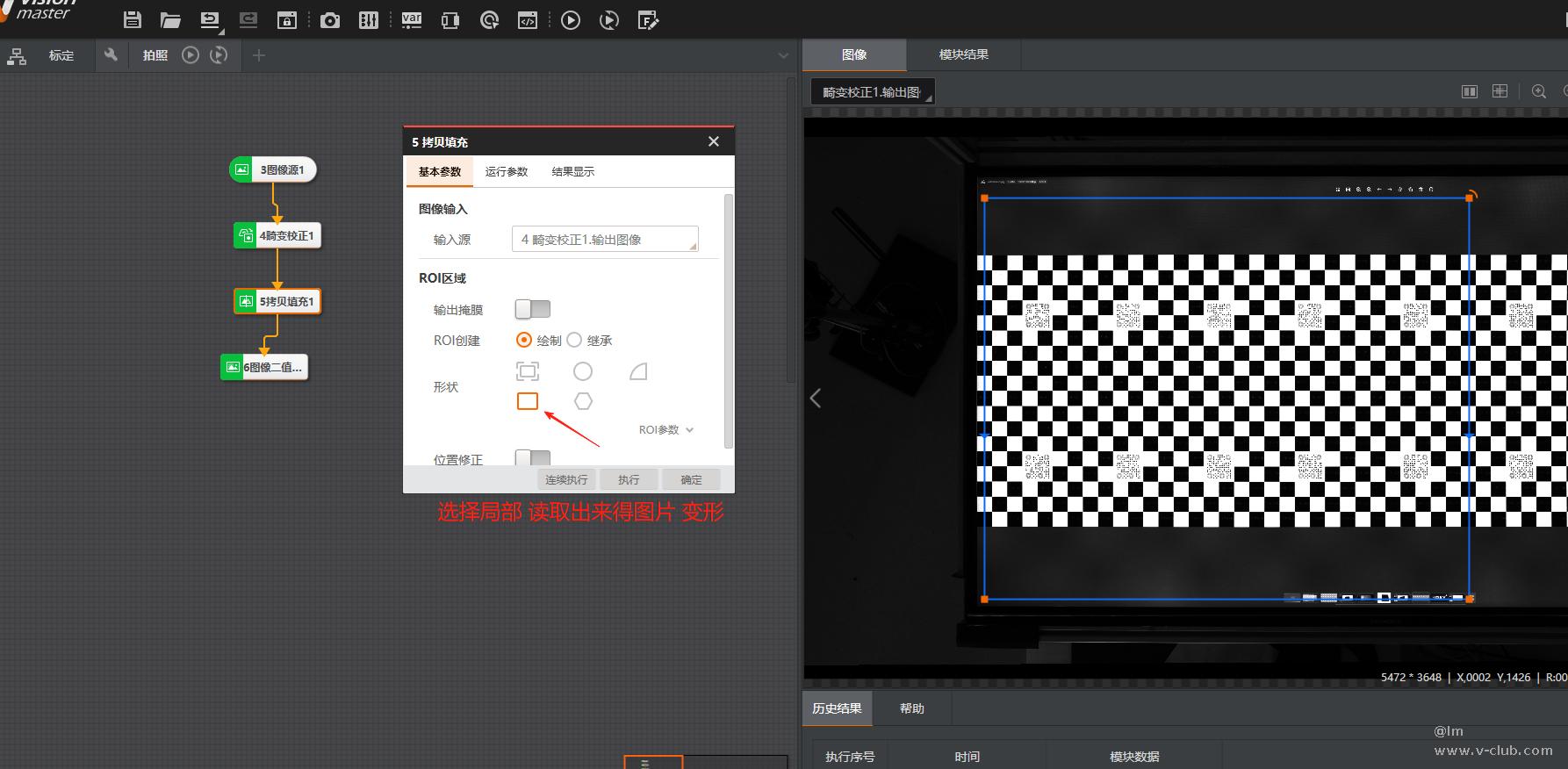Toggle the 位置修正 switch

[x=532, y=458]
